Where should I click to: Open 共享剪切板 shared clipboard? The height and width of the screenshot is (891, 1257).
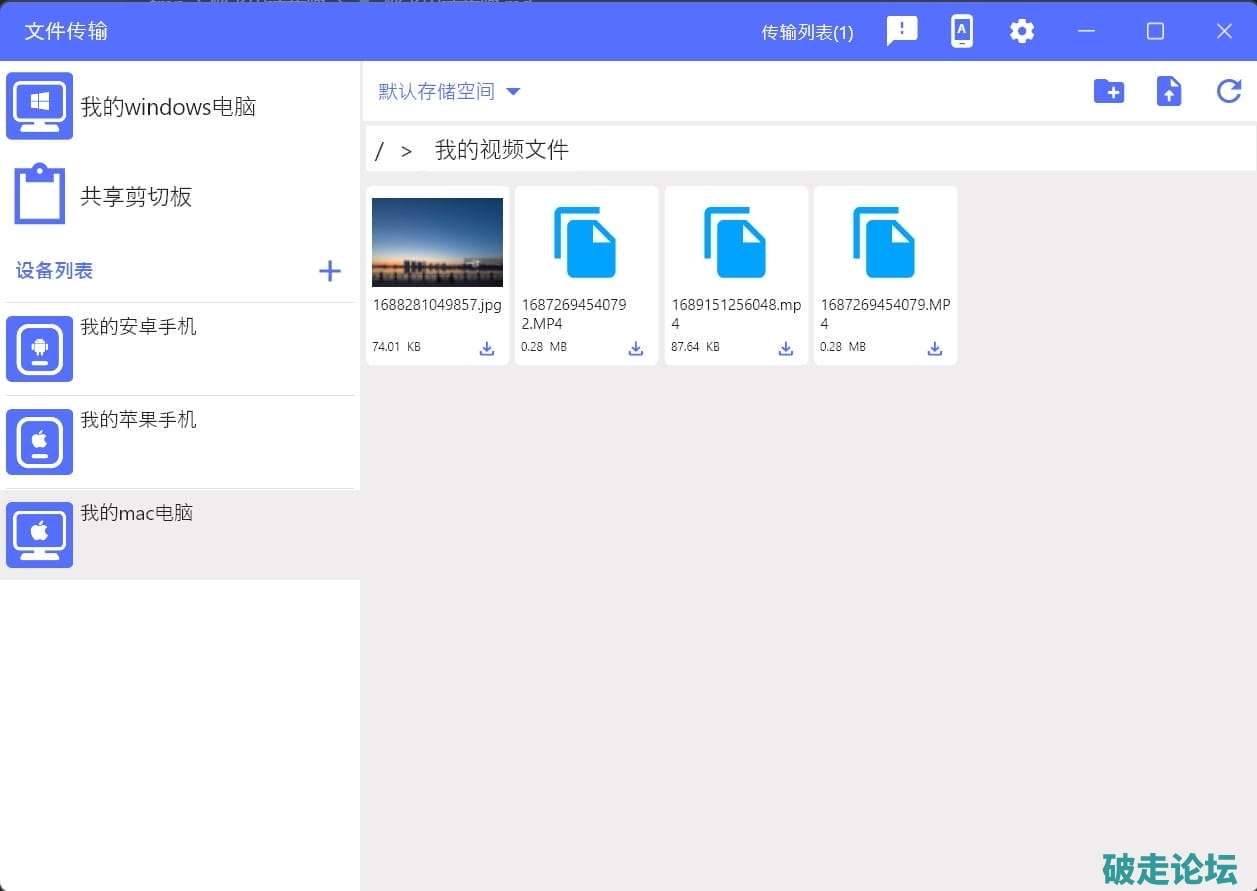point(135,197)
